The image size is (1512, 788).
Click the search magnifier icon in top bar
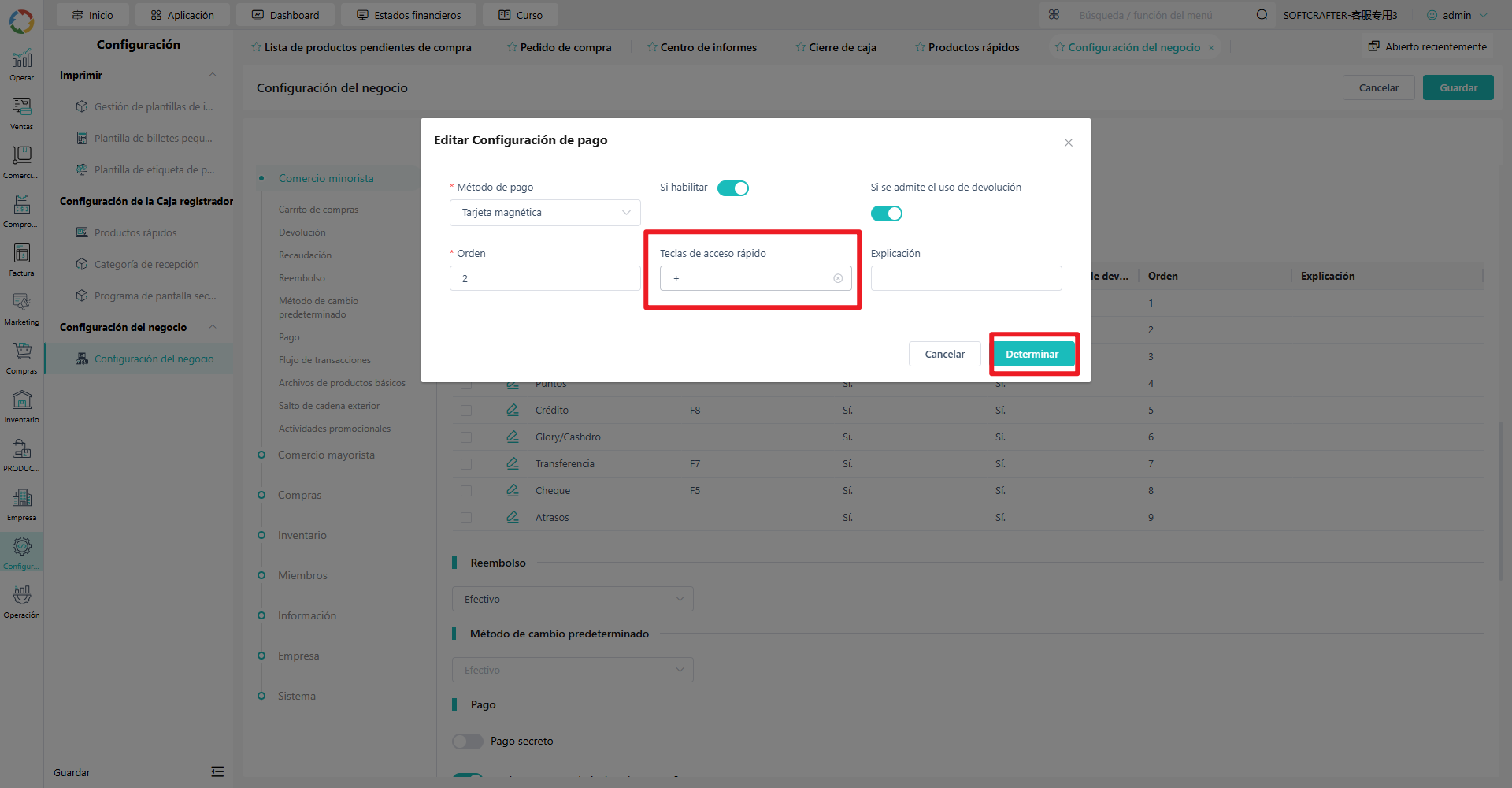click(x=1262, y=15)
